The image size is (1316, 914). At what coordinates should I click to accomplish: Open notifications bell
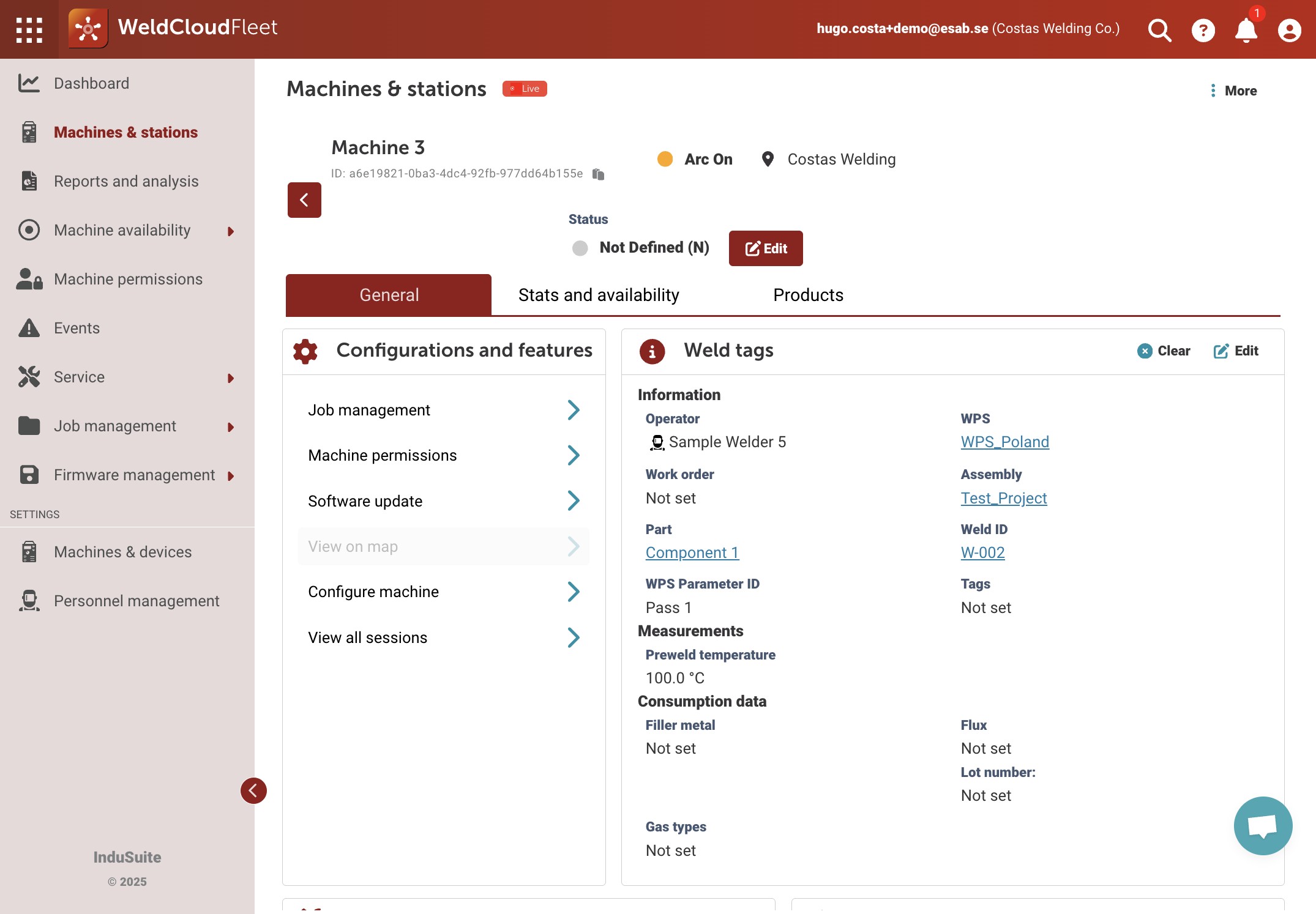click(x=1246, y=30)
